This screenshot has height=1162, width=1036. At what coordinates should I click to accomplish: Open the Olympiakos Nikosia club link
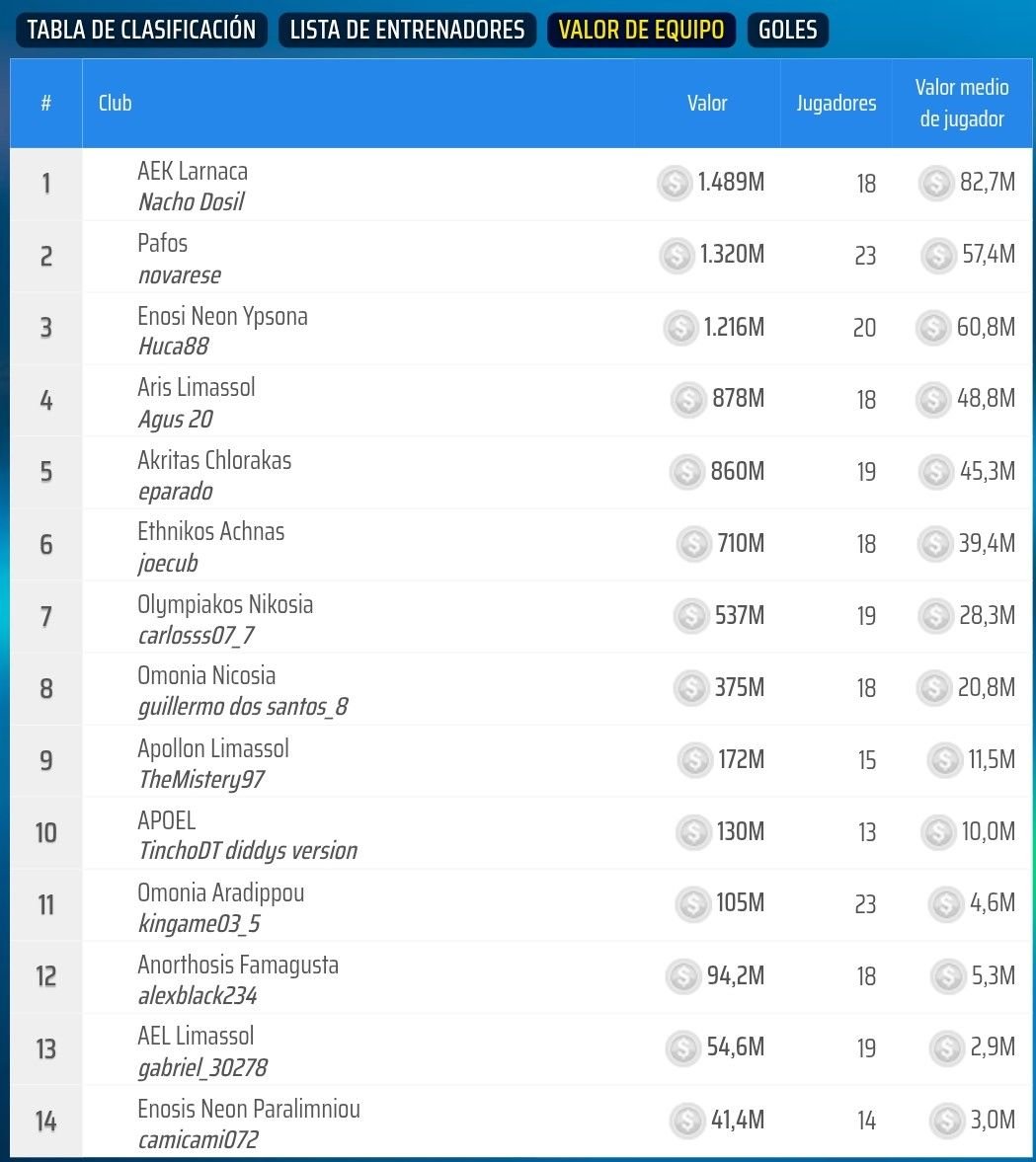(x=225, y=604)
